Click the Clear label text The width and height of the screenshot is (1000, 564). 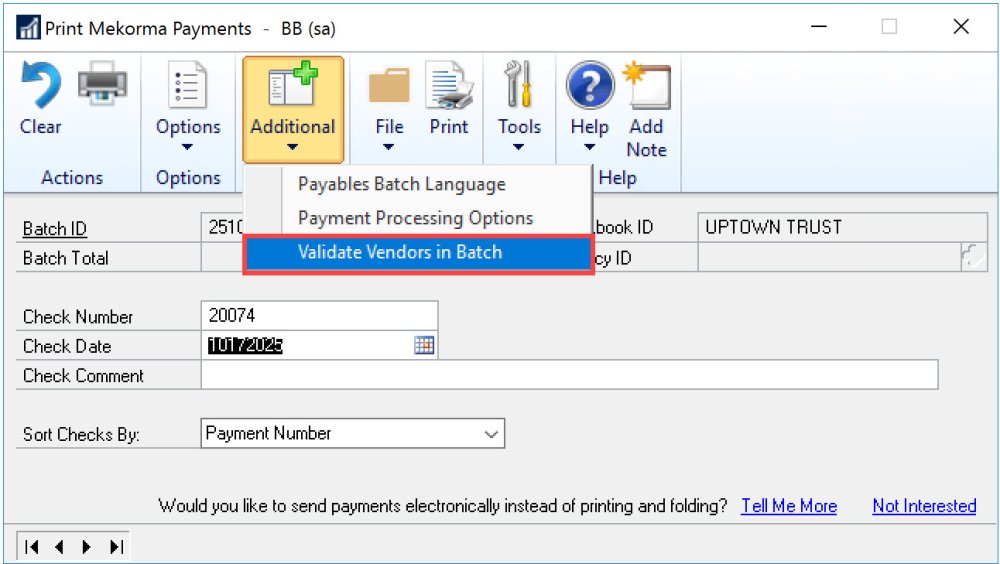click(x=41, y=126)
